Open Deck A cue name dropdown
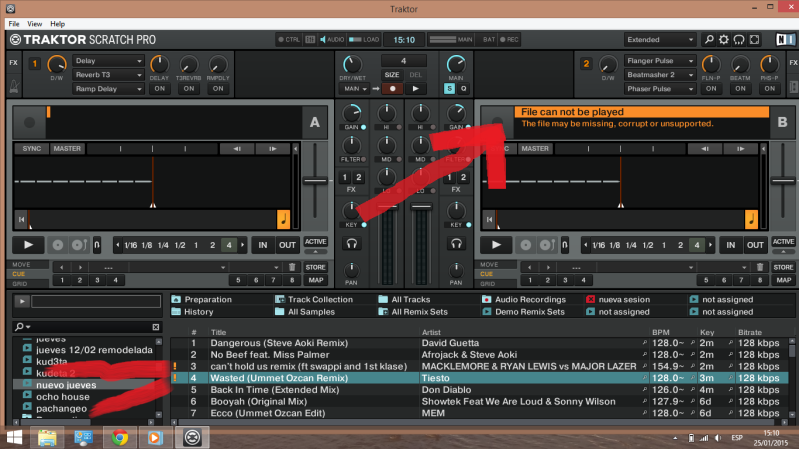Image resolution: width=799 pixels, height=449 pixels. (178, 267)
